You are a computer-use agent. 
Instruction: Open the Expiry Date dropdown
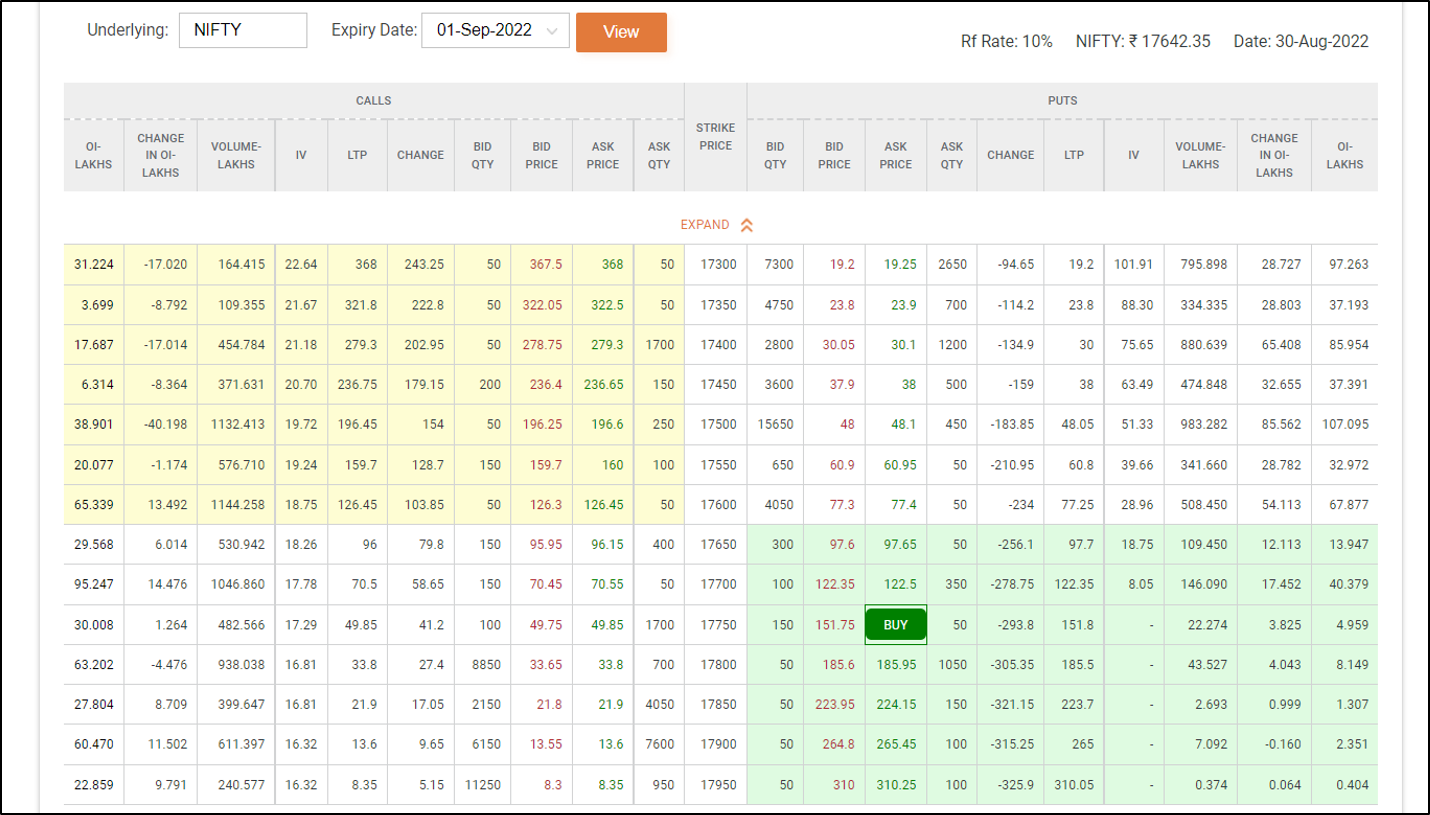(x=496, y=31)
